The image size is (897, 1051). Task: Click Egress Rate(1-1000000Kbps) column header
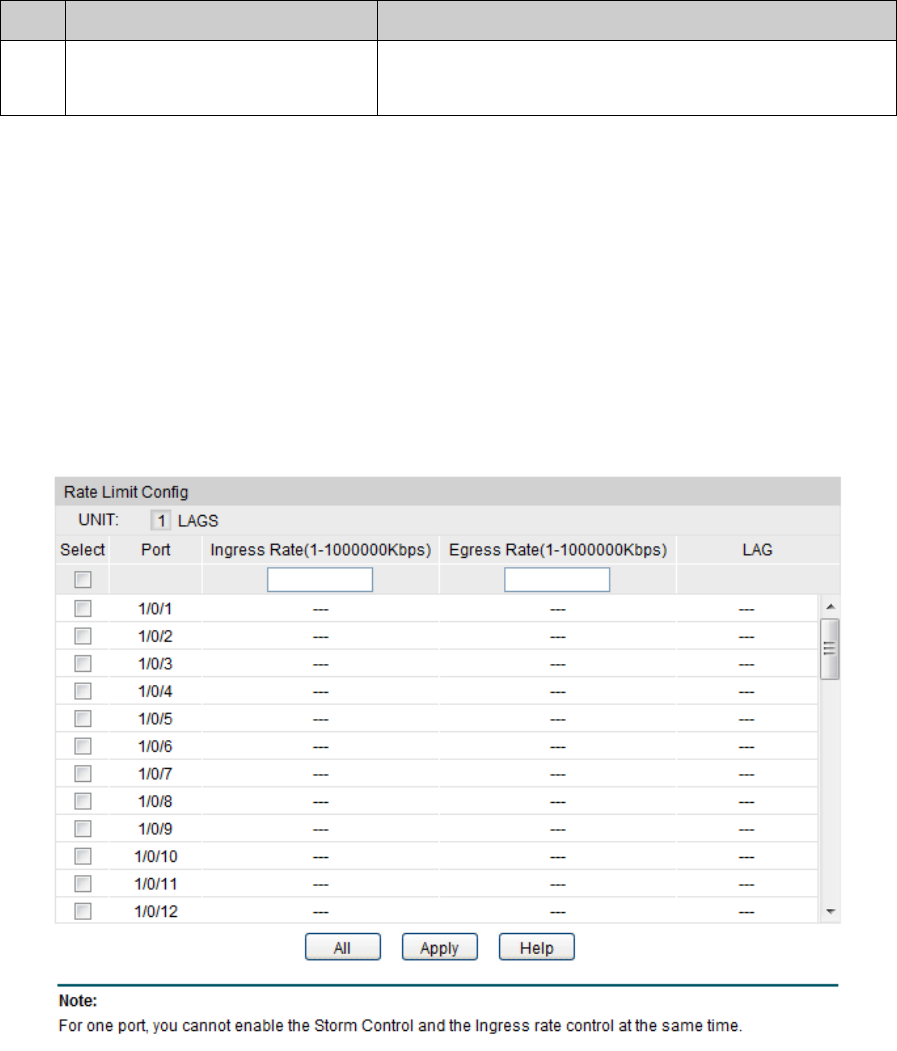558,550
